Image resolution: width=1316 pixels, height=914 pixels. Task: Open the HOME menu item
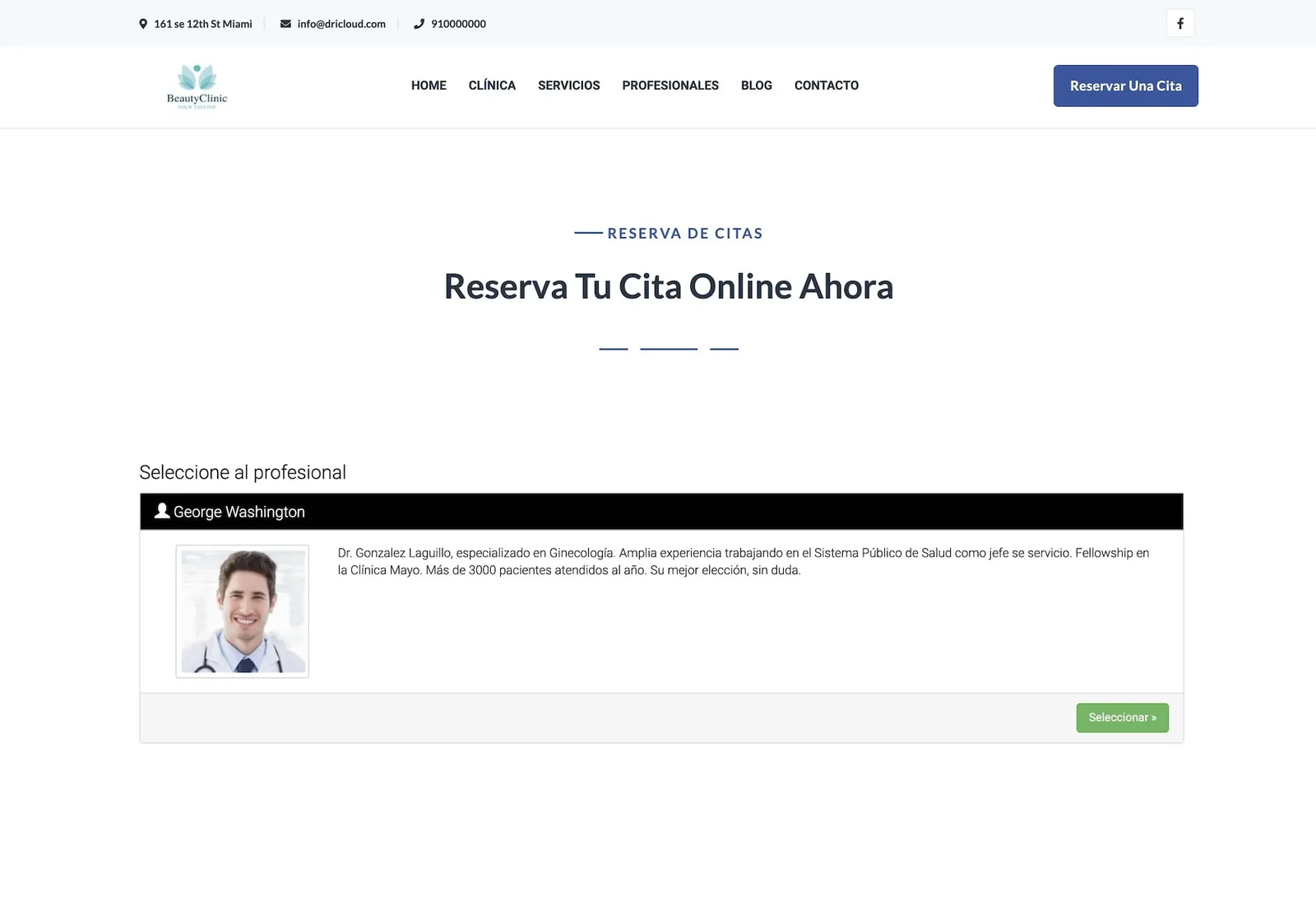coord(429,86)
